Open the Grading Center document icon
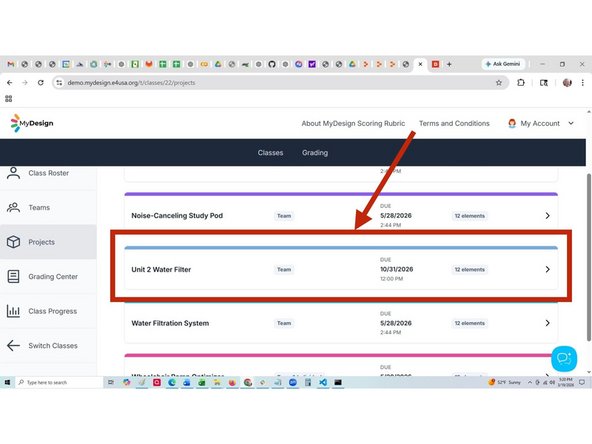Screen dimensions: 592x444 click(x=14, y=276)
